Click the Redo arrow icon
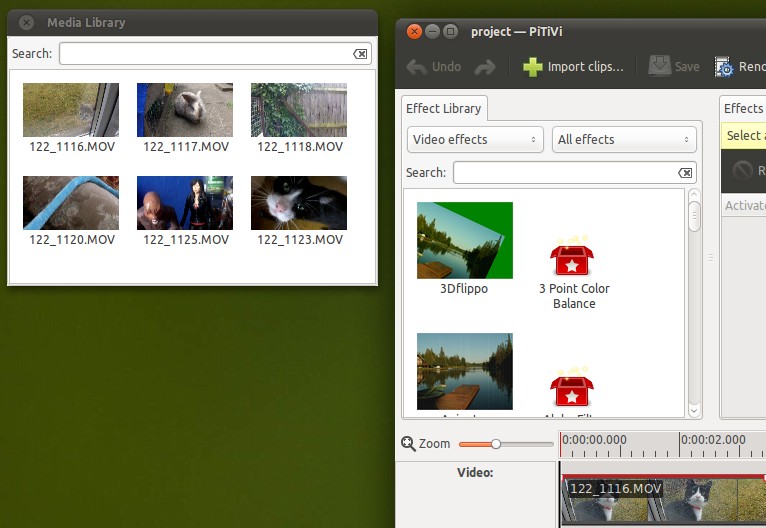This screenshot has width=766, height=528. (485, 67)
